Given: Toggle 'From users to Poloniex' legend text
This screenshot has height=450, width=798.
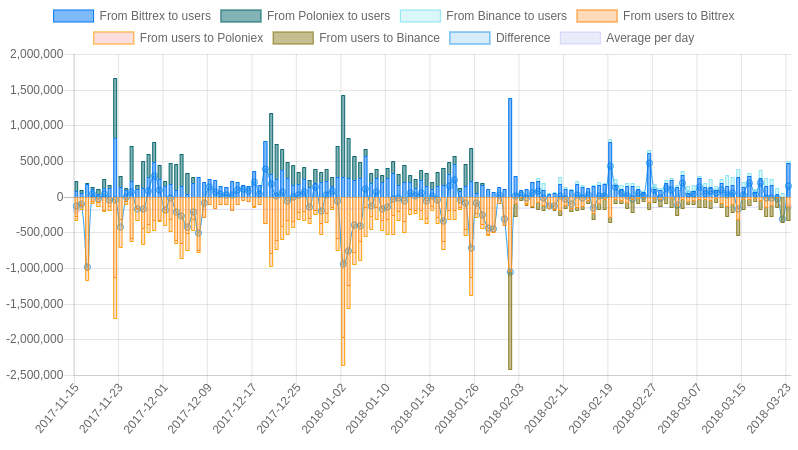Looking at the screenshot, I should pos(201,38).
